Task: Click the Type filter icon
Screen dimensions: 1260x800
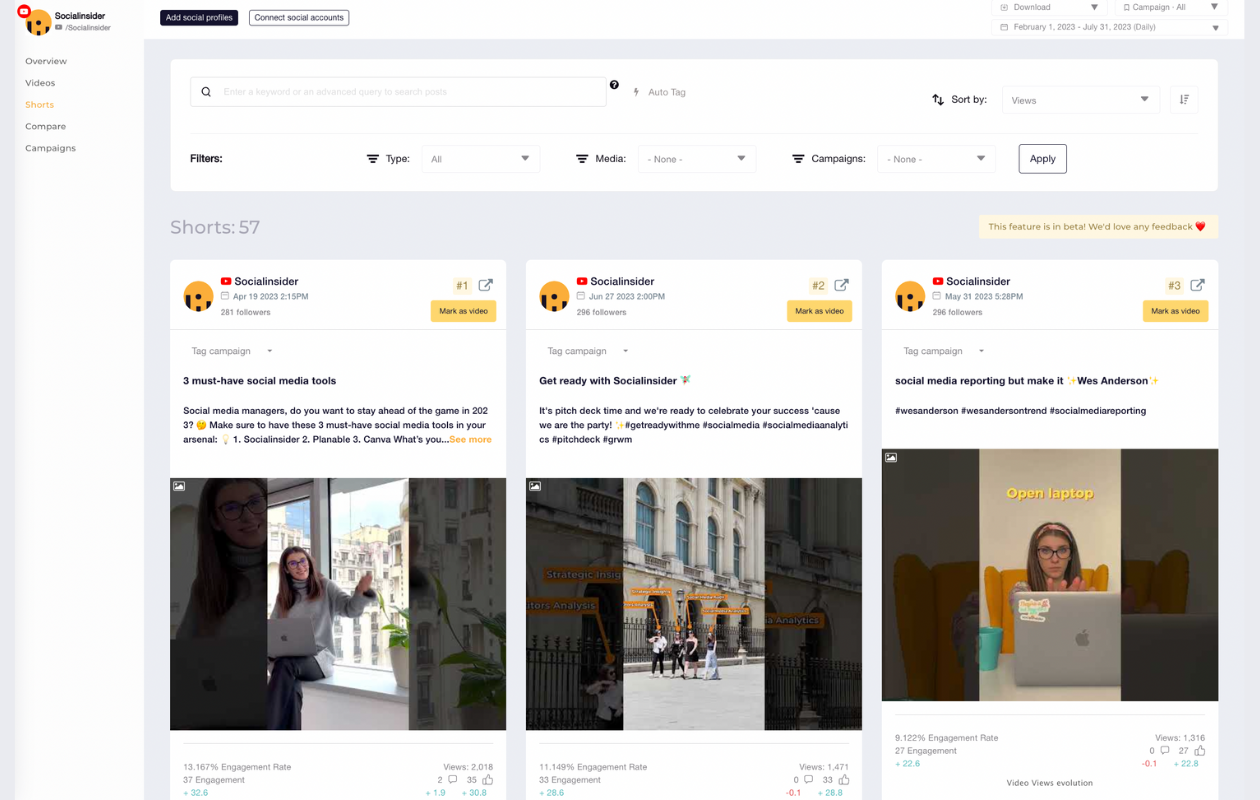Action: (x=373, y=159)
